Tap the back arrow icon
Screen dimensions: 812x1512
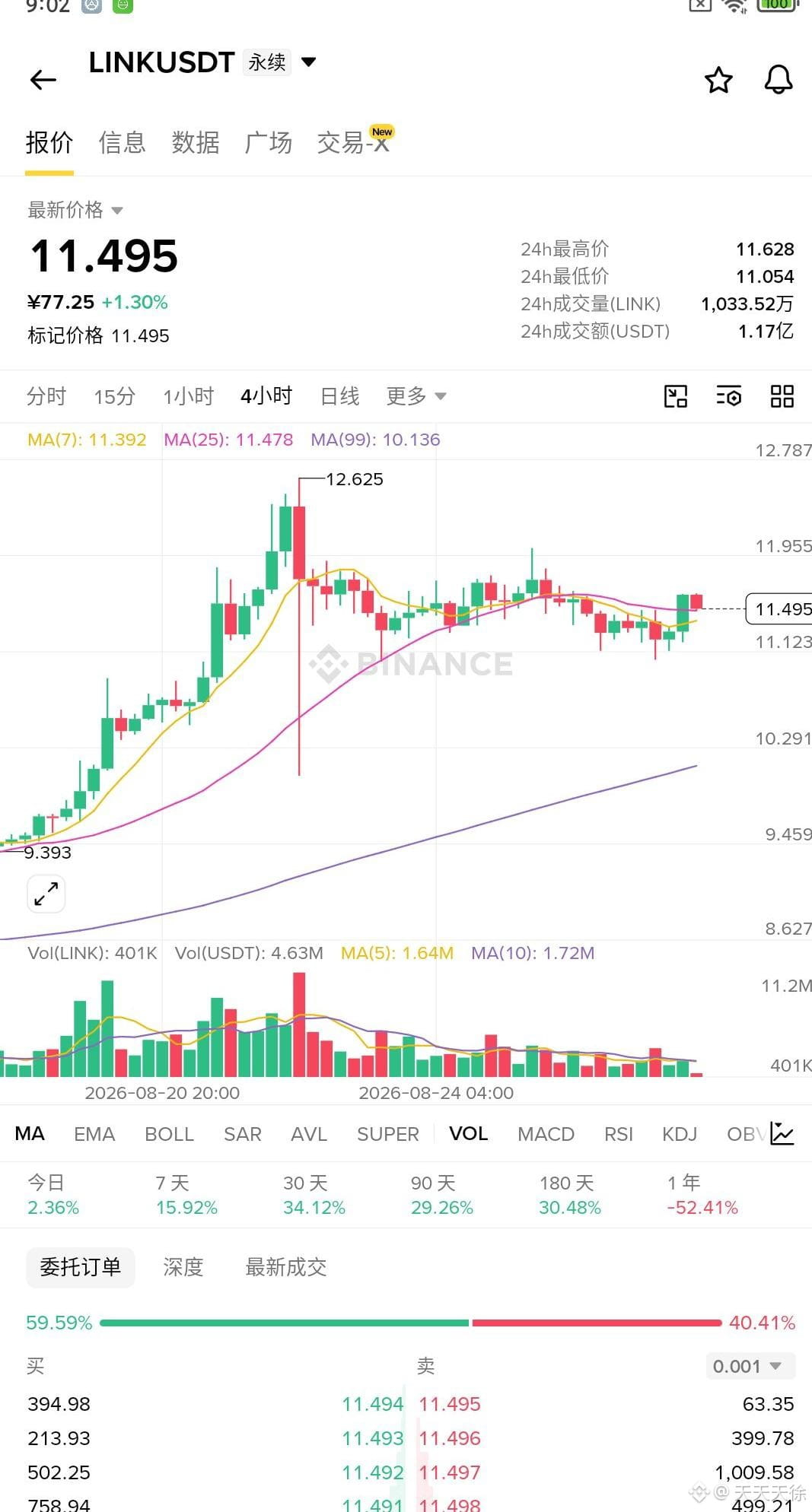(x=43, y=80)
